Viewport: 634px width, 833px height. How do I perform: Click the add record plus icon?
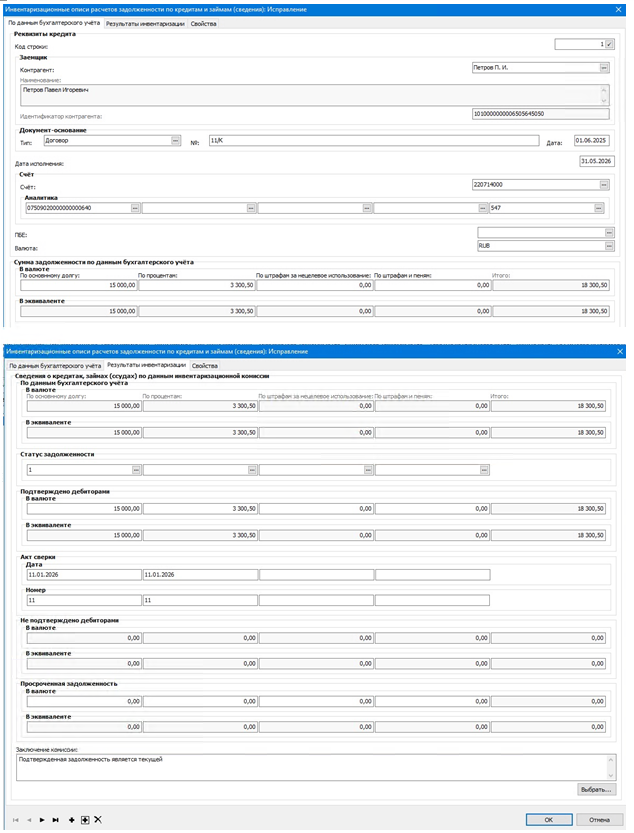pyautogui.click(x=71, y=820)
